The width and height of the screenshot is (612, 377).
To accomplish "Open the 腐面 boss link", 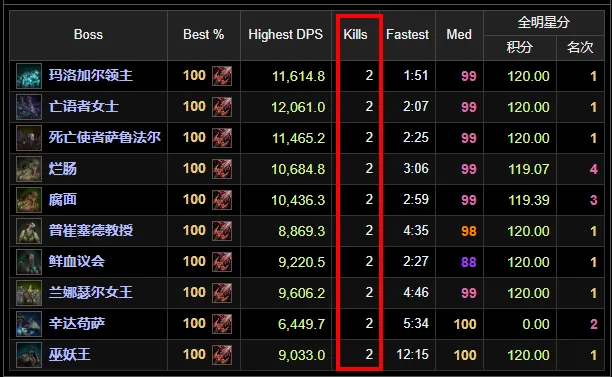I will click(x=62, y=199).
